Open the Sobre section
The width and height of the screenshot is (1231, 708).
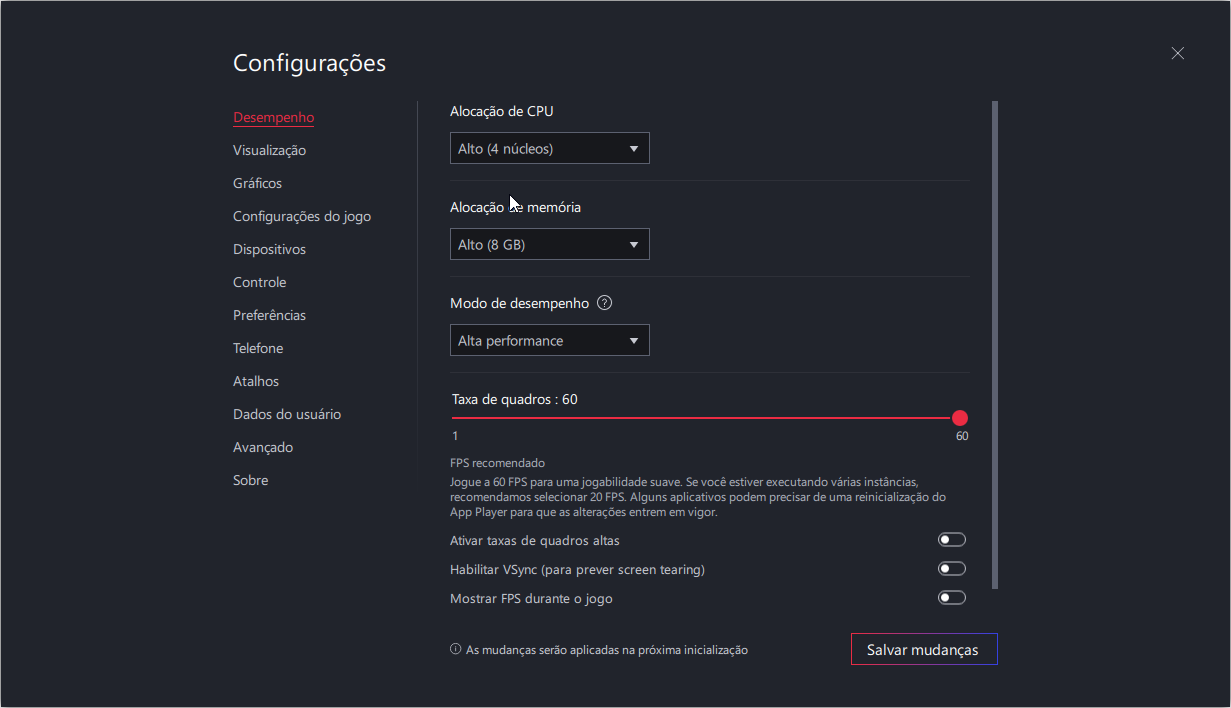pos(250,480)
